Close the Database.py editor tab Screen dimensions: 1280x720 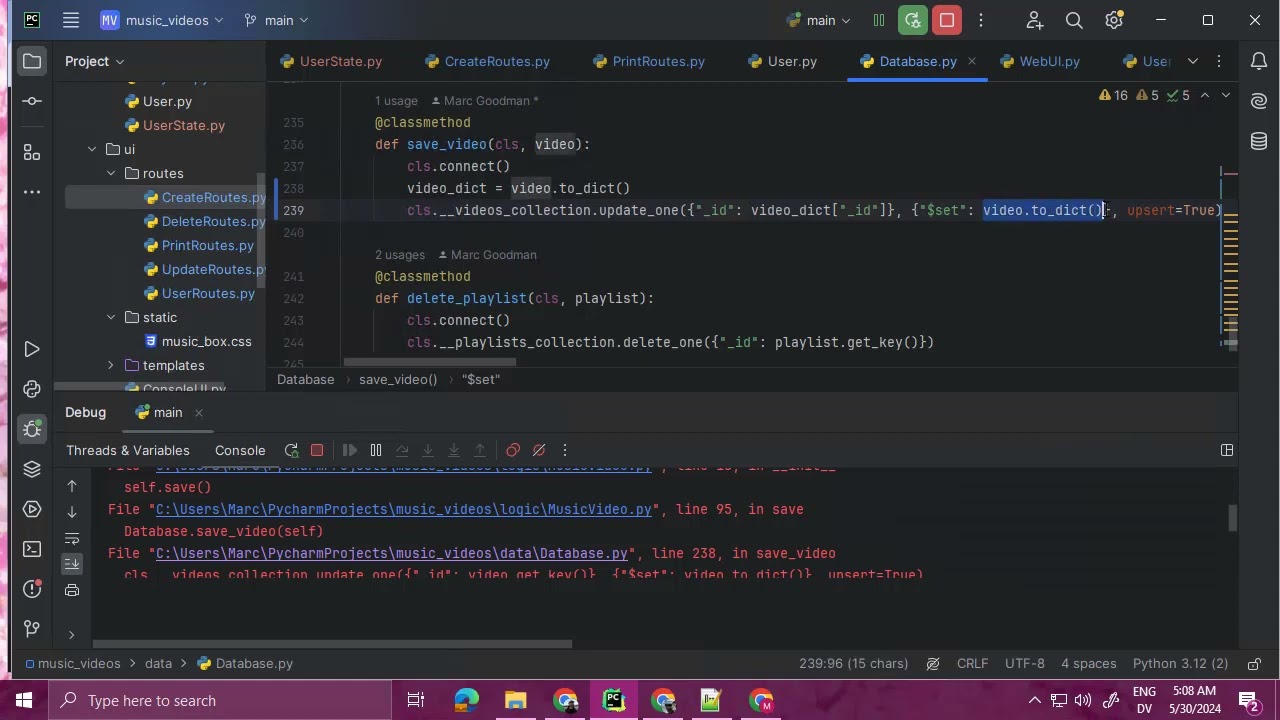click(x=971, y=61)
